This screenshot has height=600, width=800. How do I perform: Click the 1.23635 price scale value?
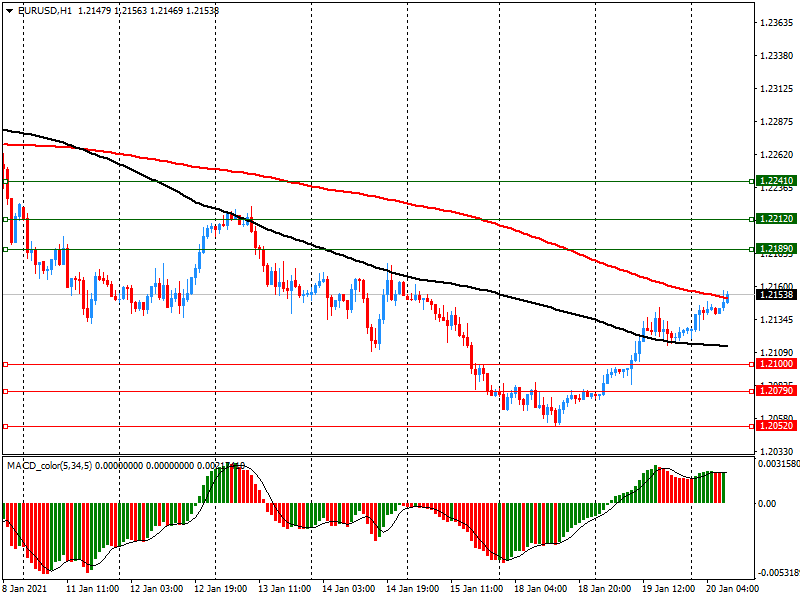pyautogui.click(x=777, y=22)
